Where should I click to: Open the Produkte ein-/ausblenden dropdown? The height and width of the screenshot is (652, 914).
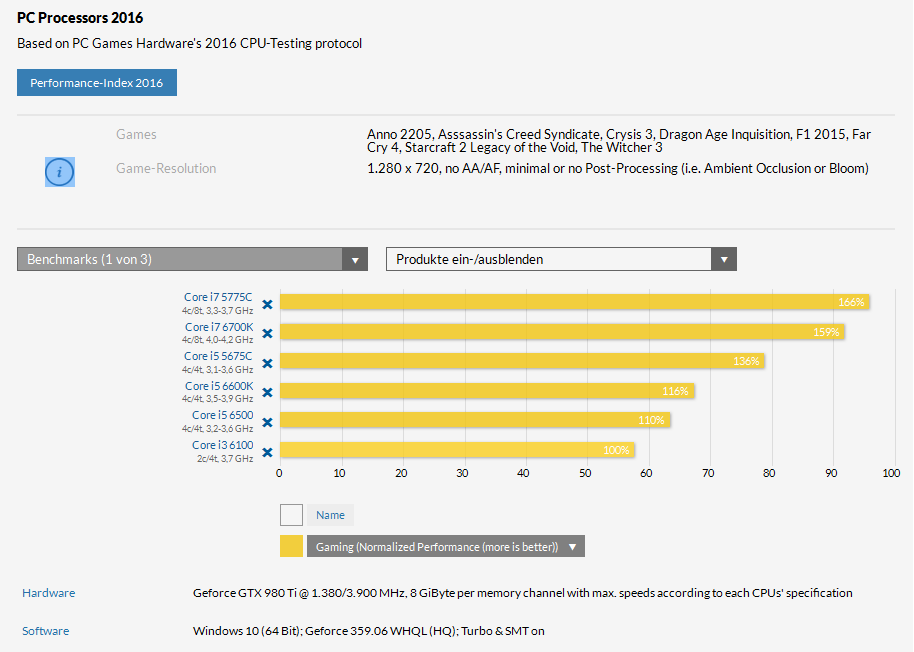[561, 259]
